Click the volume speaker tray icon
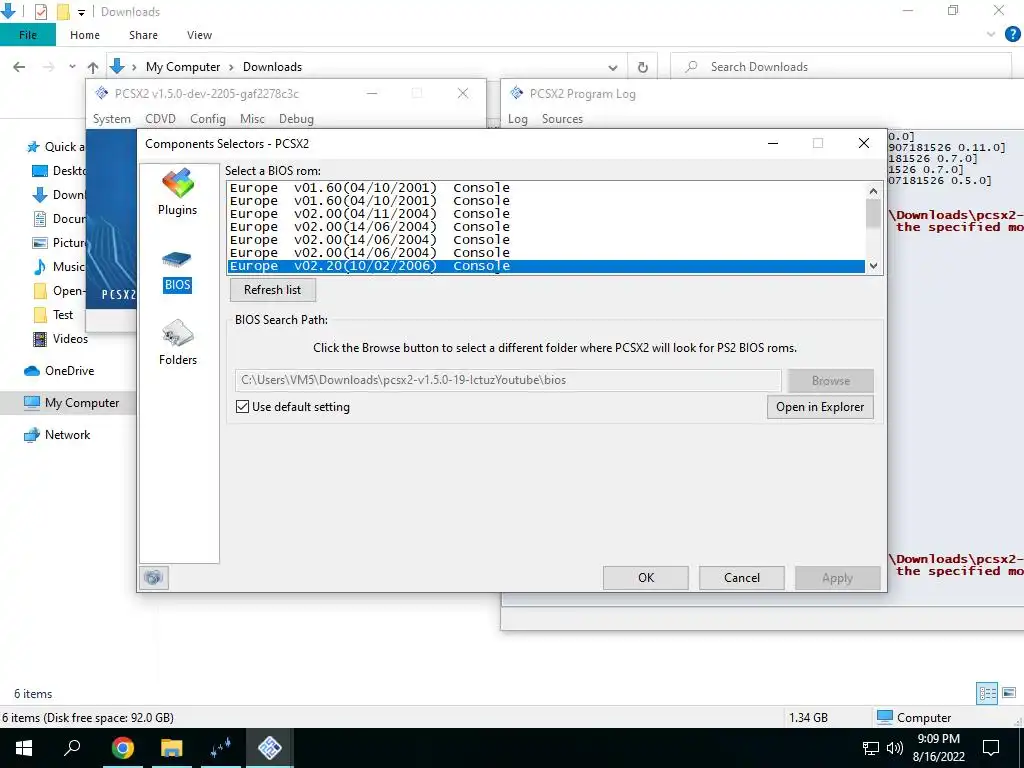Image resolution: width=1024 pixels, height=768 pixels. point(895,748)
